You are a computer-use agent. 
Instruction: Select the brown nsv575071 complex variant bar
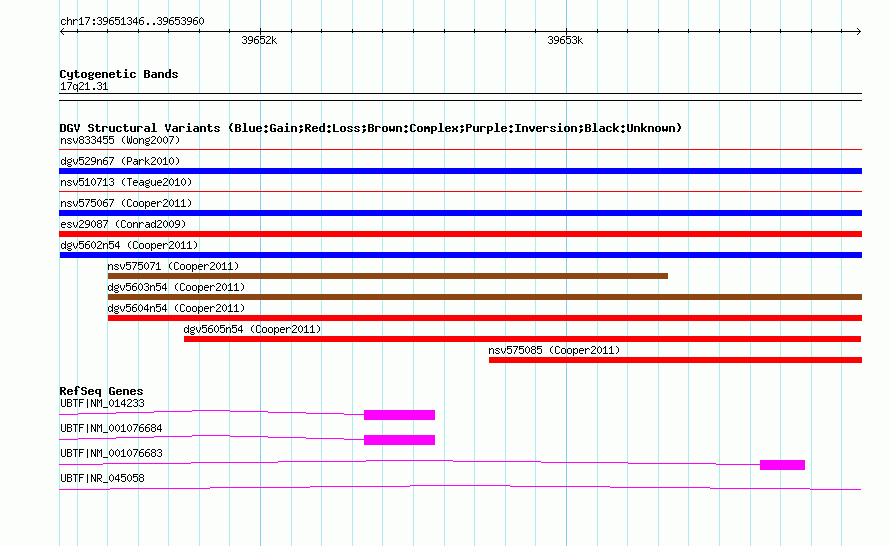(x=388, y=276)
